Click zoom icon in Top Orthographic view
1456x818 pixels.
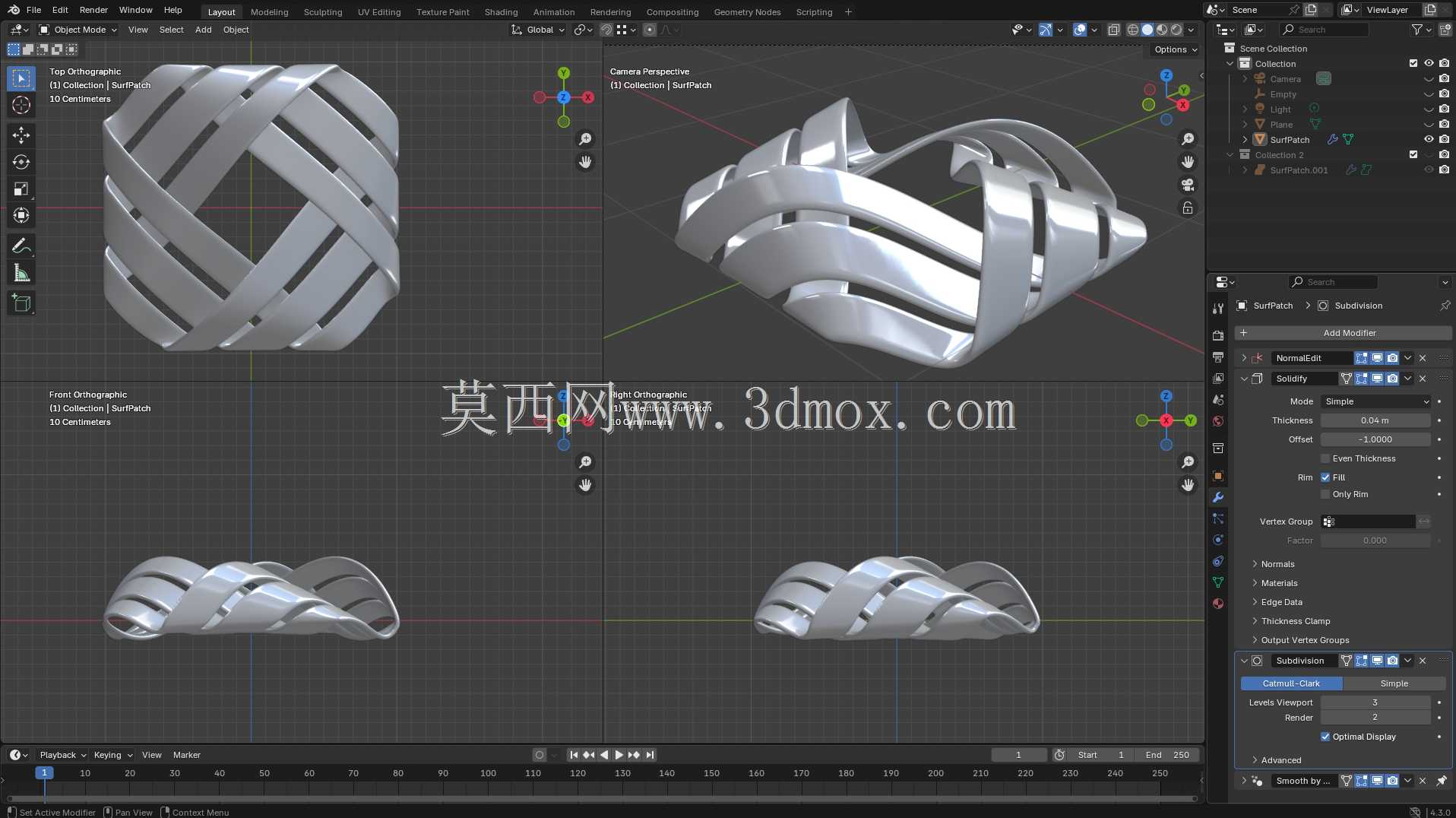point(585,139)
